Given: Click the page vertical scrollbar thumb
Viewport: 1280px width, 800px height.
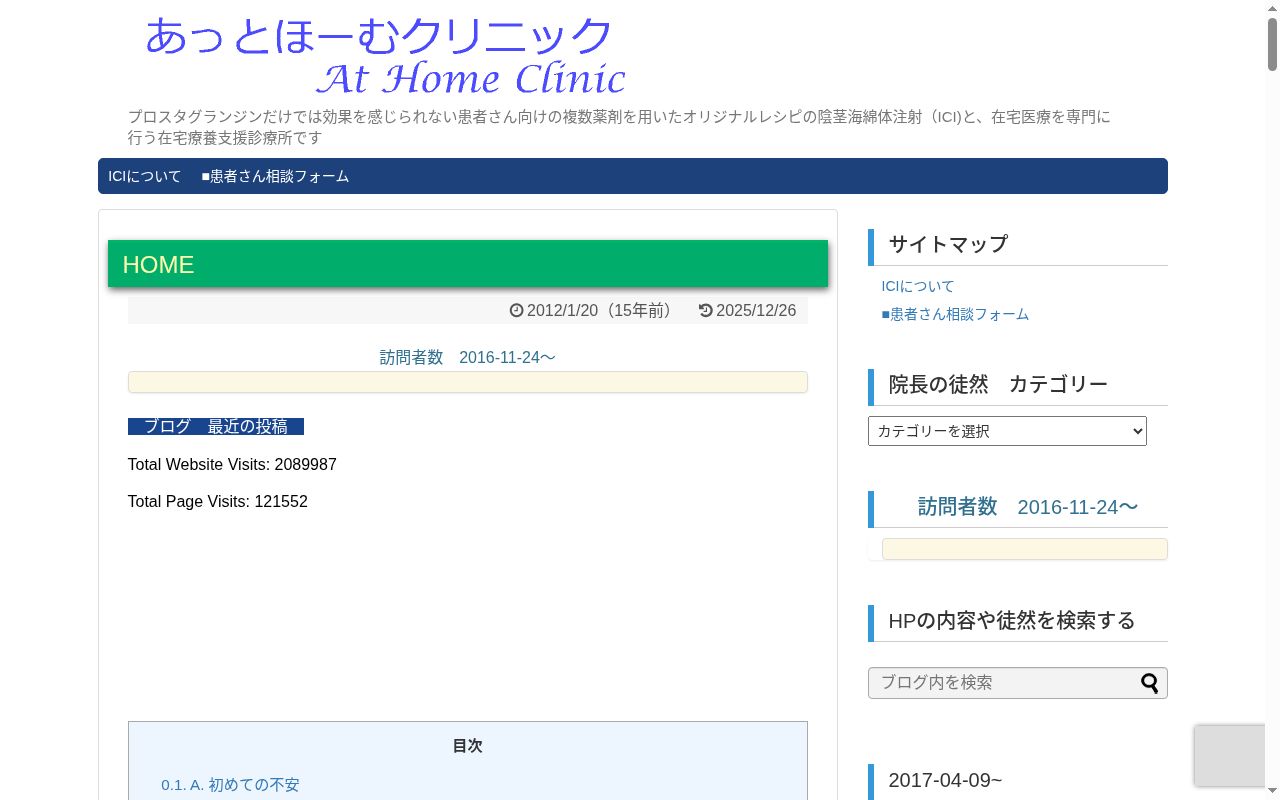Looking at the screenshot, I should click(1273, 43).
